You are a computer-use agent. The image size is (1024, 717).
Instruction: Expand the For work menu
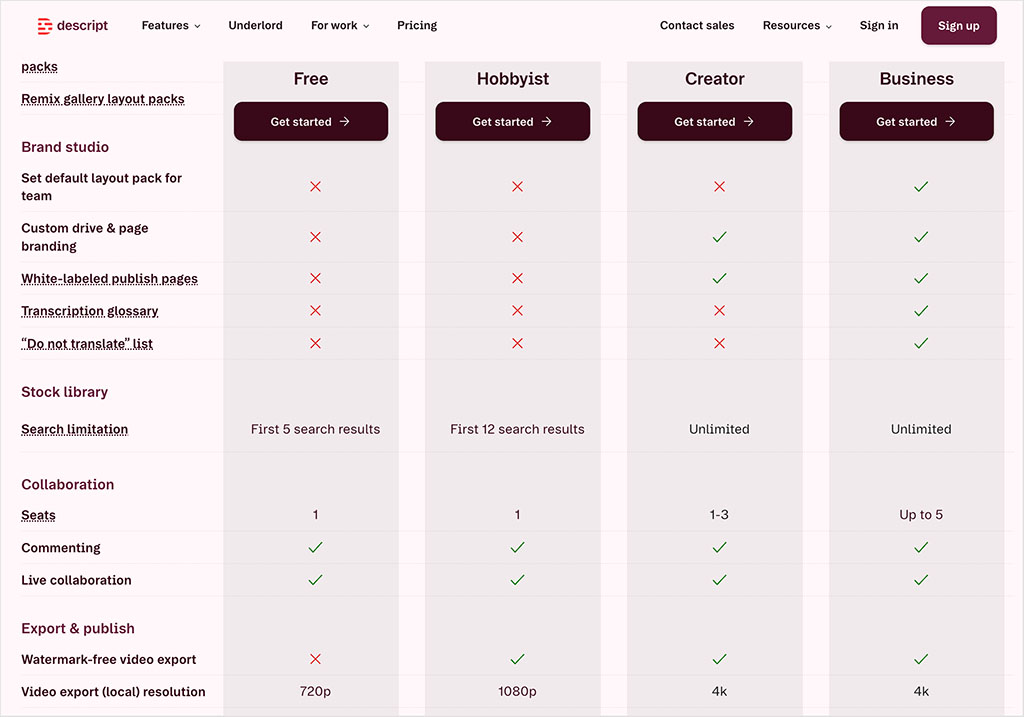tap(339, 25)
